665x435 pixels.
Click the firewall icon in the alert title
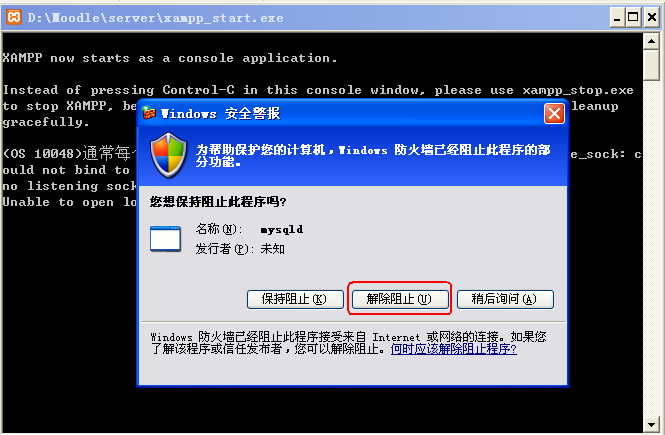pos(149,113)
